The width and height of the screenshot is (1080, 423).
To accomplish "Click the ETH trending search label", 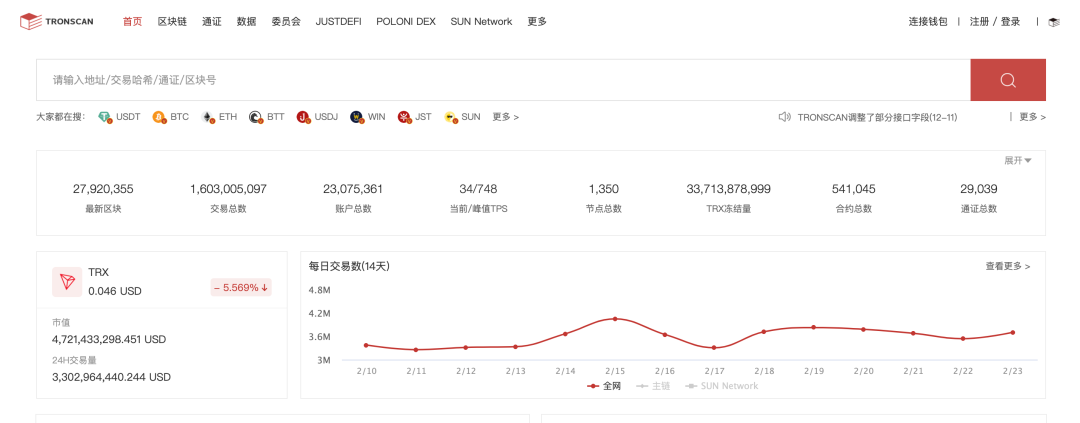I will pos(228,117).
